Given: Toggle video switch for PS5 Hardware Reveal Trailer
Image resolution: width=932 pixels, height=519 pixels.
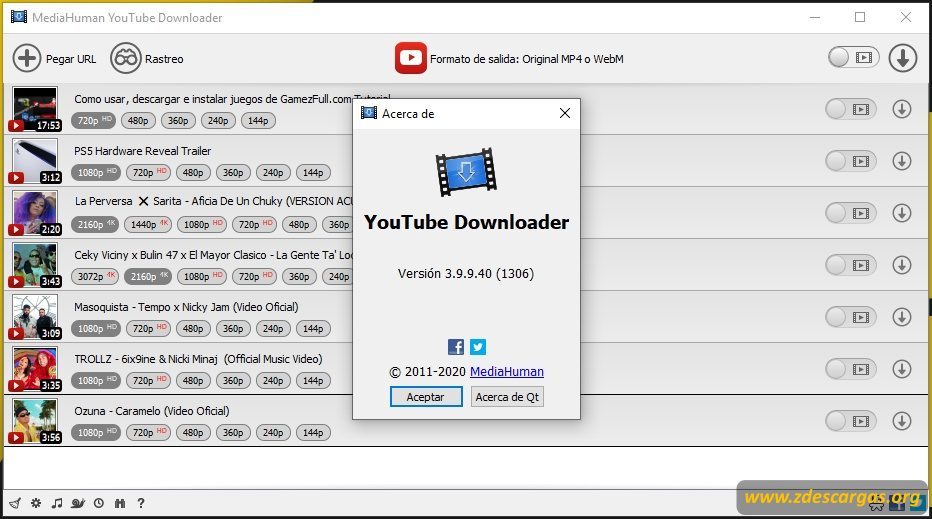Looking at the screenshot, I should (851, 161).
